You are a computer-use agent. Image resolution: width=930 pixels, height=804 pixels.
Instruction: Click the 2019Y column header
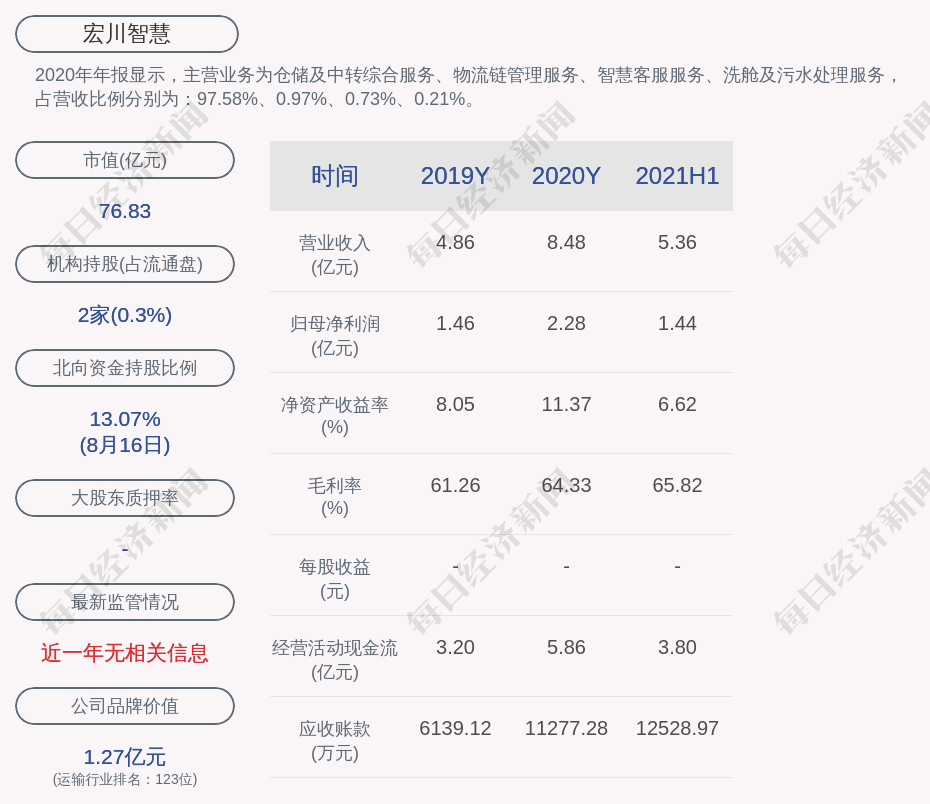click(x=456, y=176)
